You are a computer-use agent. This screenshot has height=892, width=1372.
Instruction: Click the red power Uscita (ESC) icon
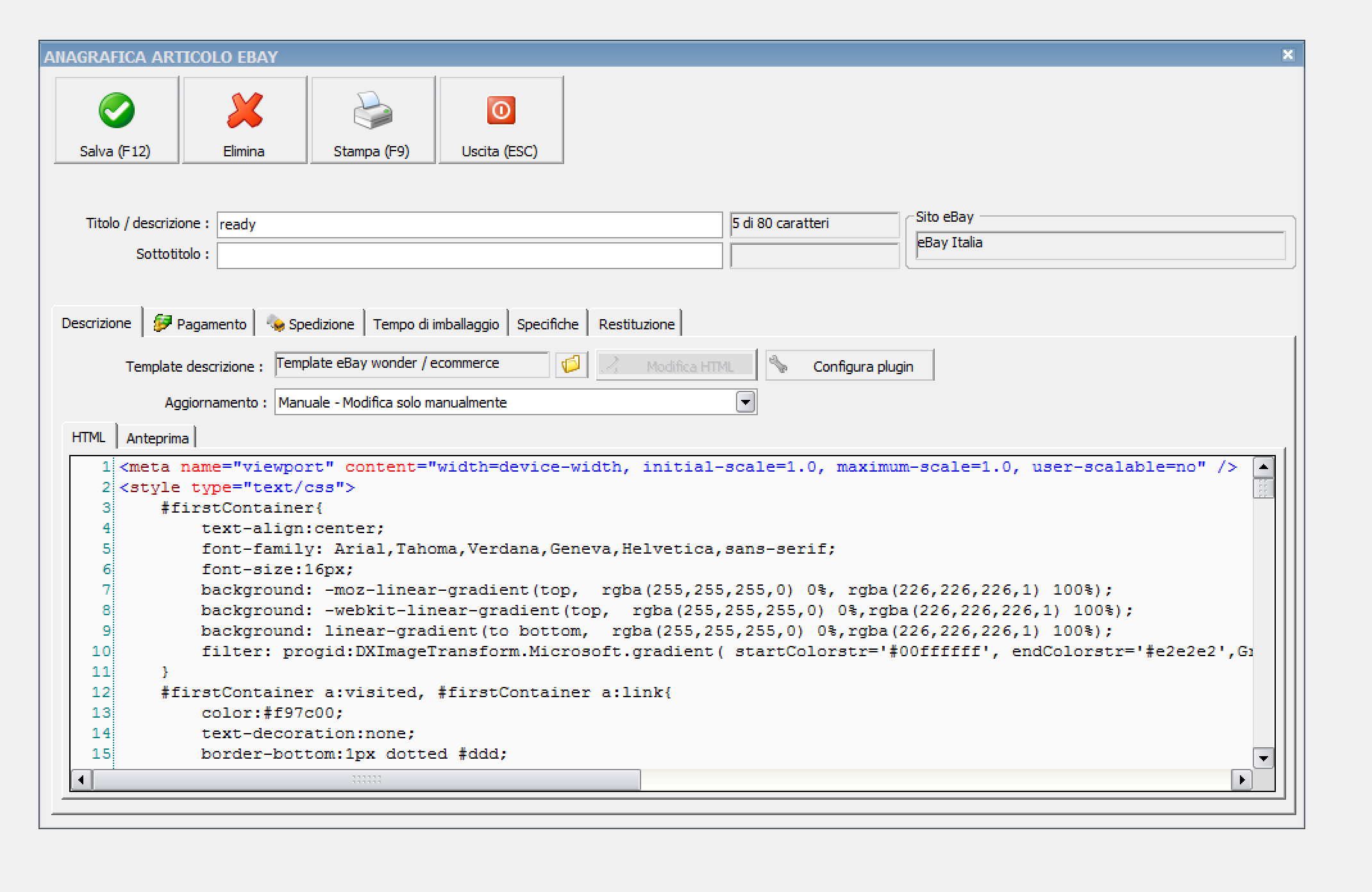[x=501, y=110]
